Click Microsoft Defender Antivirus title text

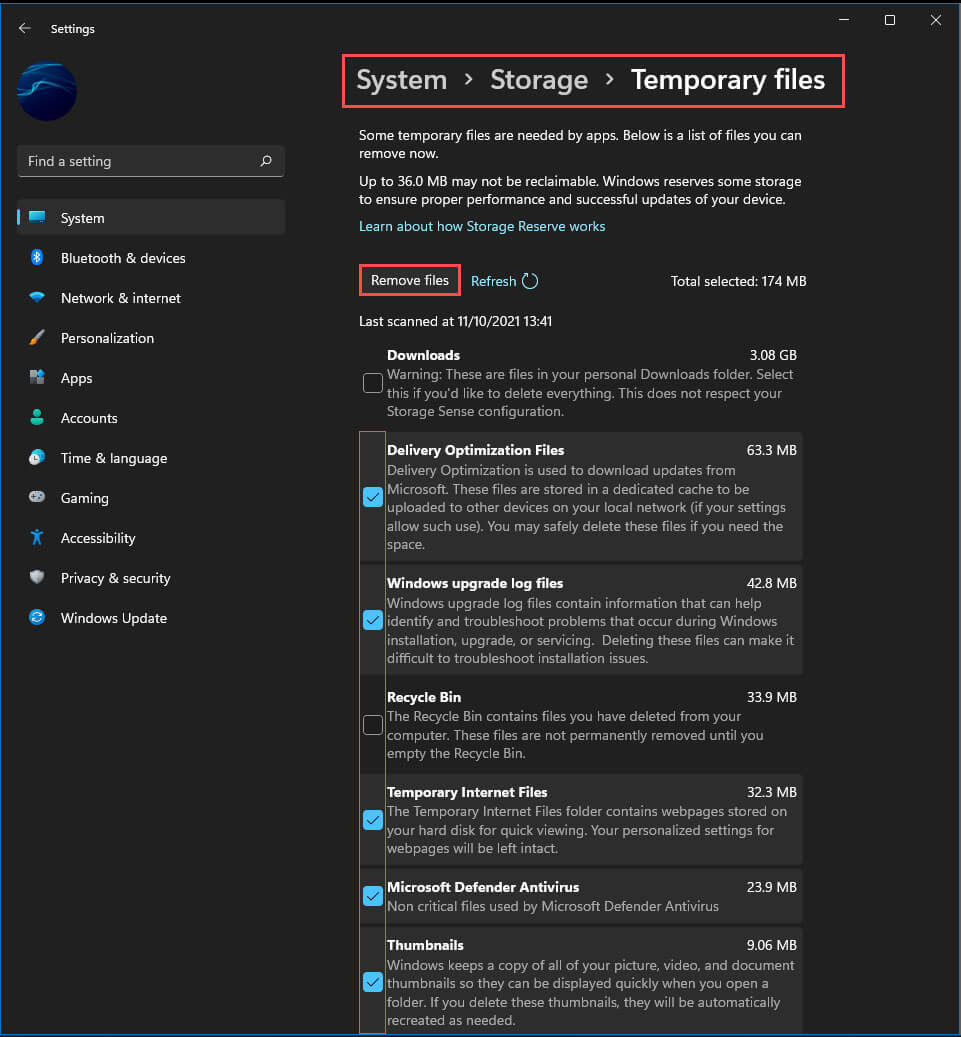(x=483, y=887)
